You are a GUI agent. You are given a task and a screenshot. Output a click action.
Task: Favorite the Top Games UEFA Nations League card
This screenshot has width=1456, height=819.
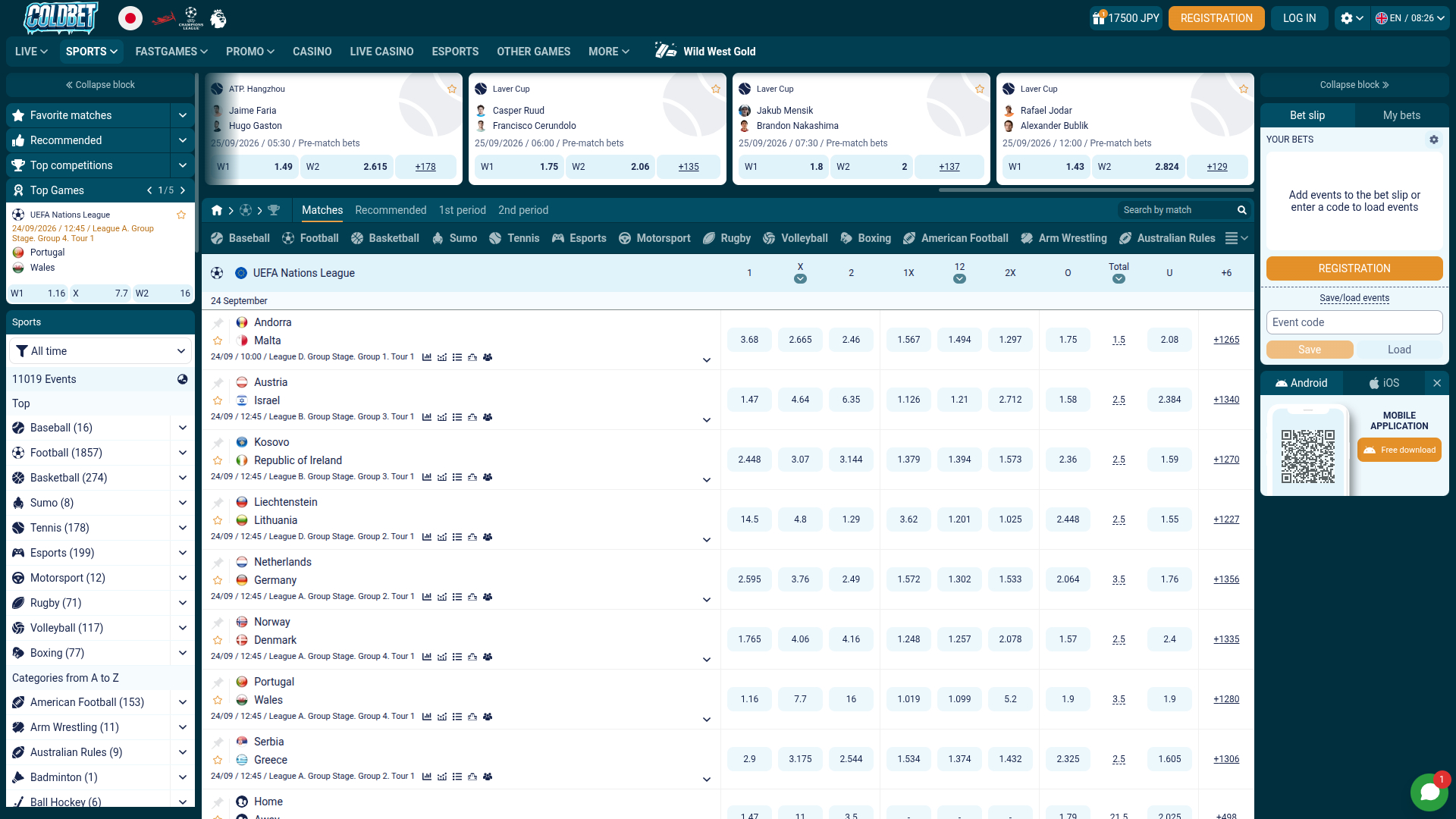[181, 215]
